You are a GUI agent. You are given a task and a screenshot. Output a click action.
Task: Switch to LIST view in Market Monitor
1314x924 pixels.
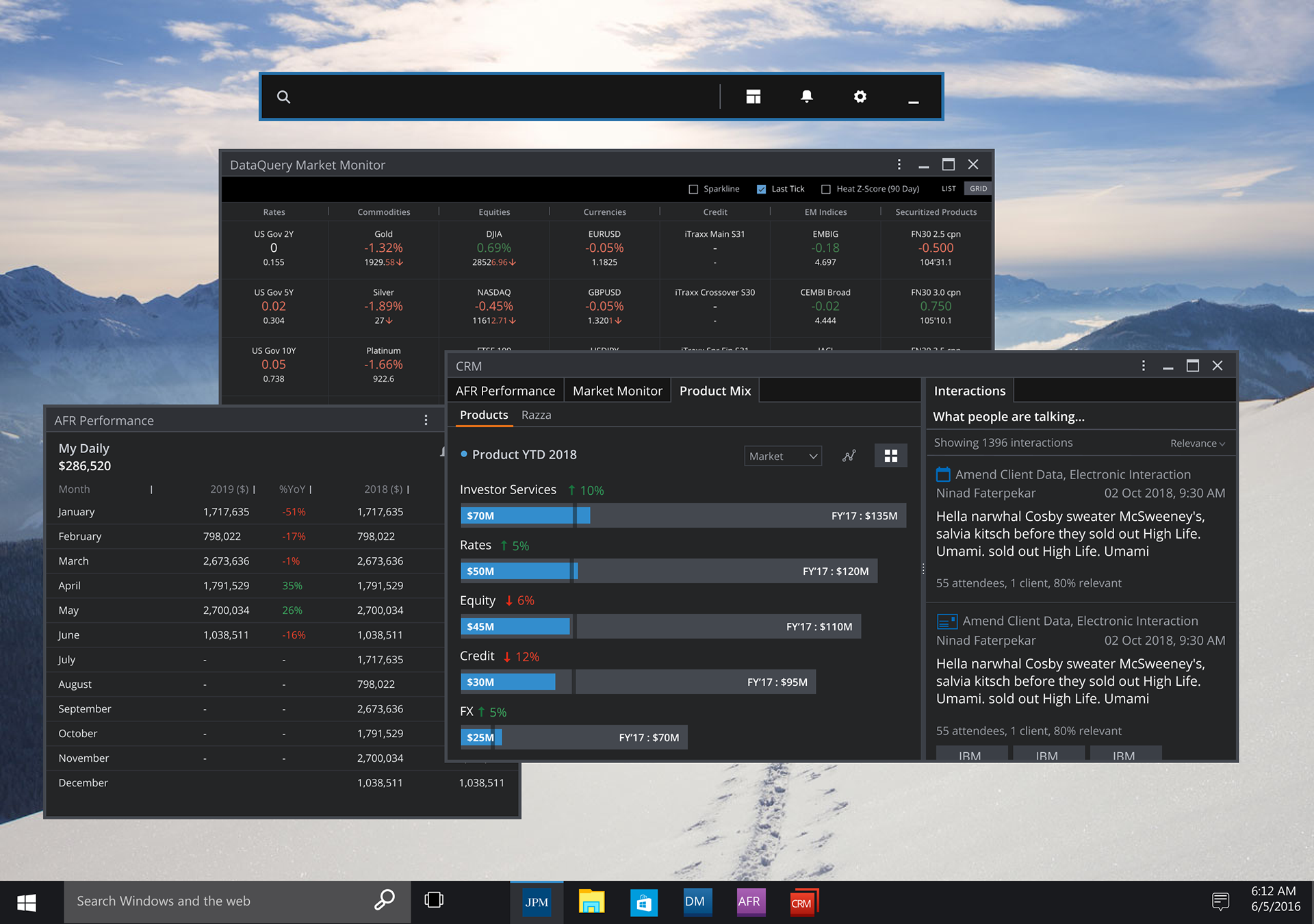[948, 189]
